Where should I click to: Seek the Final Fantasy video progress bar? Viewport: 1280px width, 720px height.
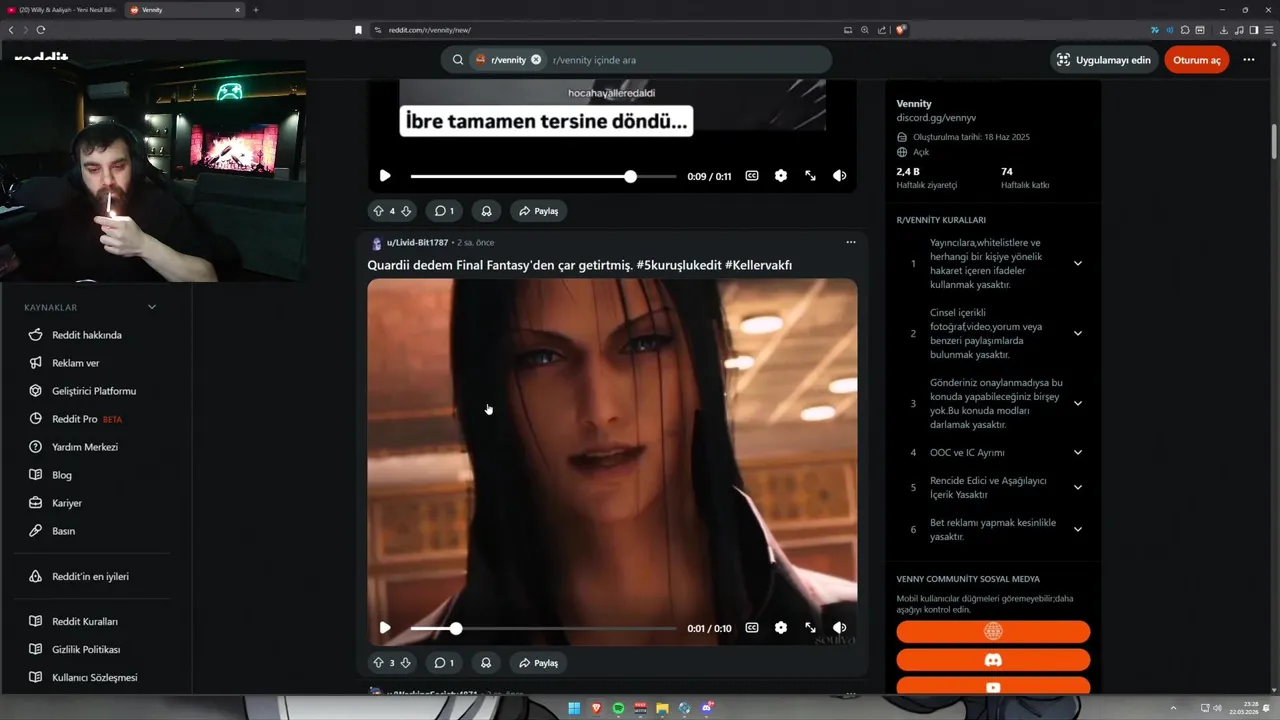click(x=543, y=628)
